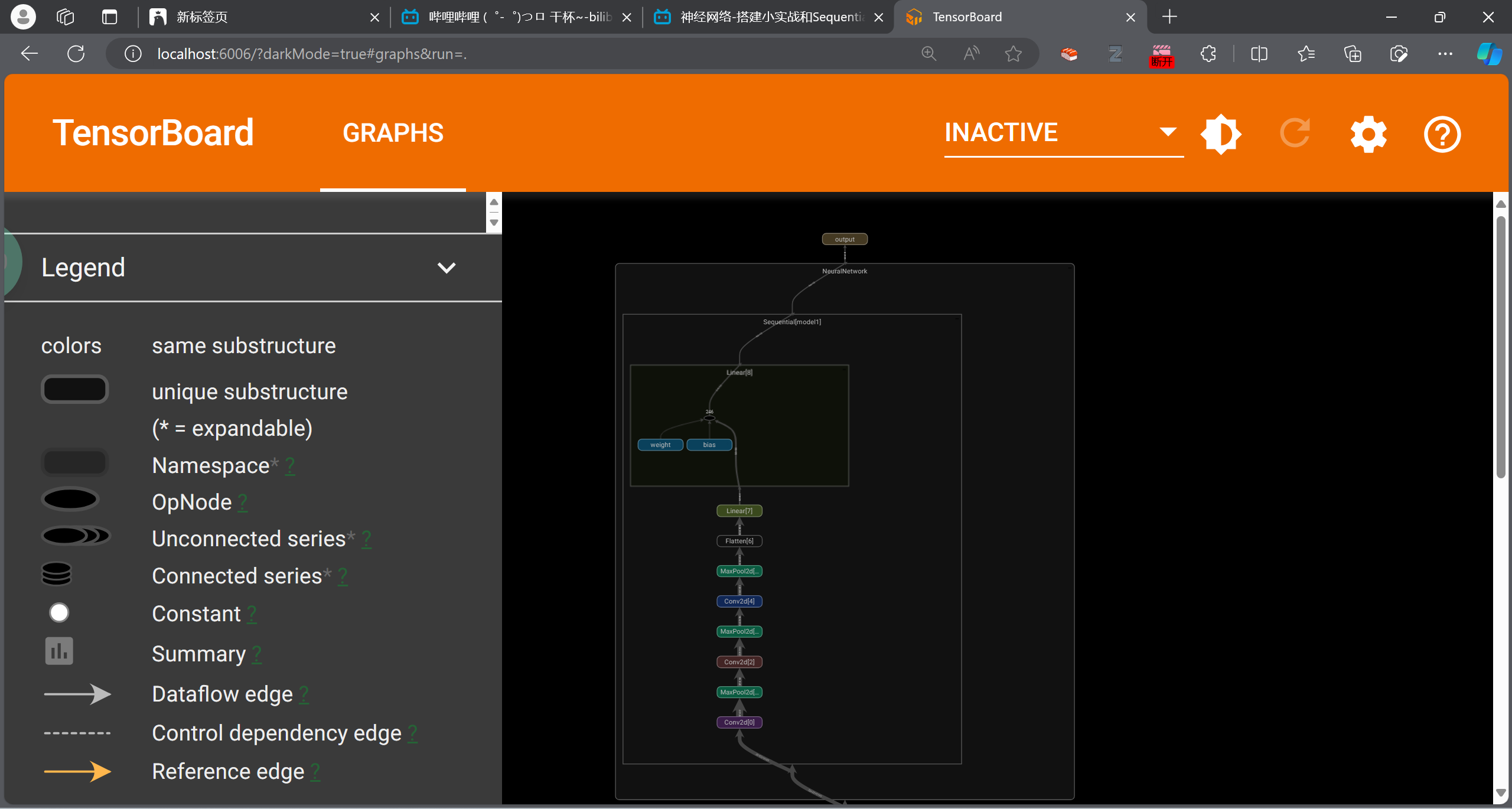Select the Flatten[6] graph node

tap(739, 541)
